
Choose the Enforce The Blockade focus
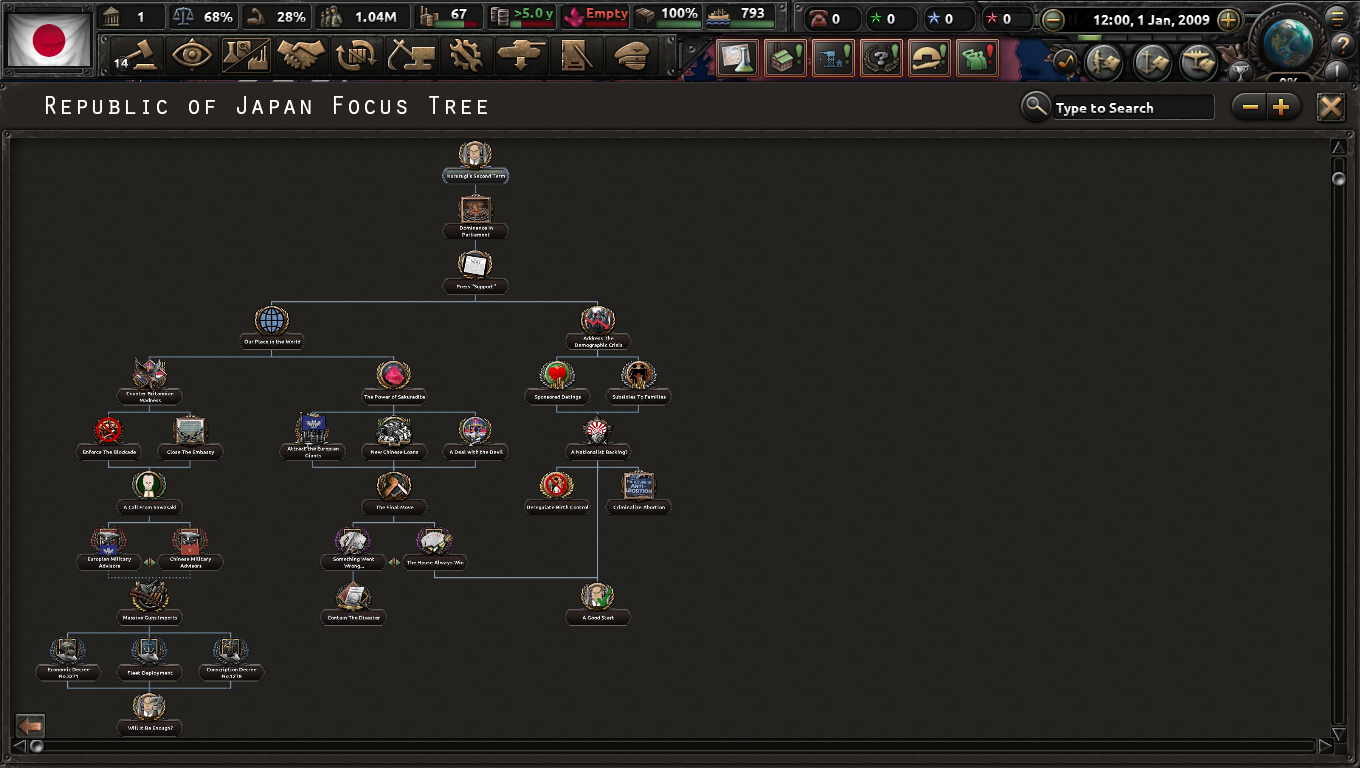108,438
